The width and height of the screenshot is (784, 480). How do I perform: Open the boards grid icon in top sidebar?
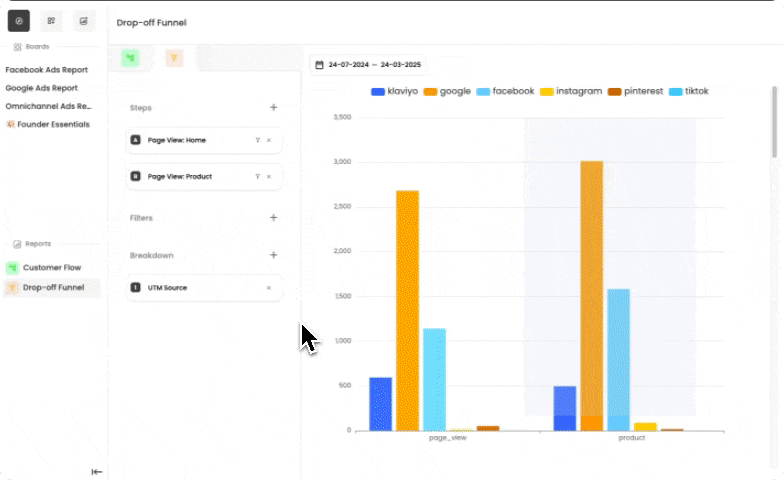tap(51, 21)
